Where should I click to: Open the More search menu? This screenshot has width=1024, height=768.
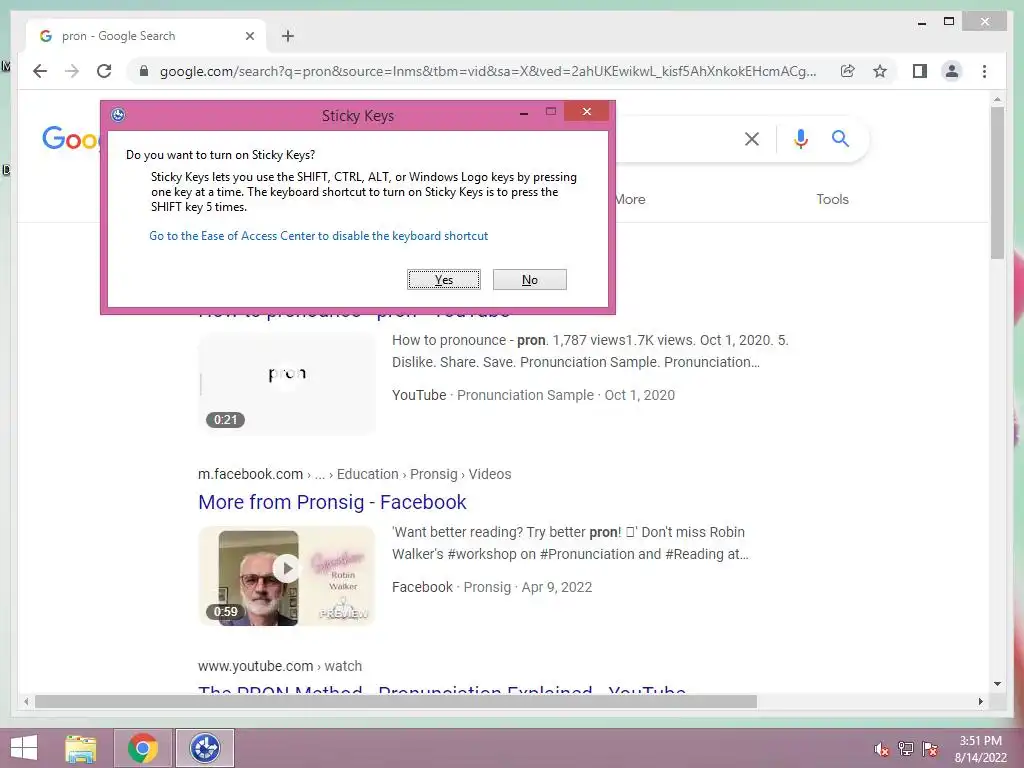click(x=630, y=199)
